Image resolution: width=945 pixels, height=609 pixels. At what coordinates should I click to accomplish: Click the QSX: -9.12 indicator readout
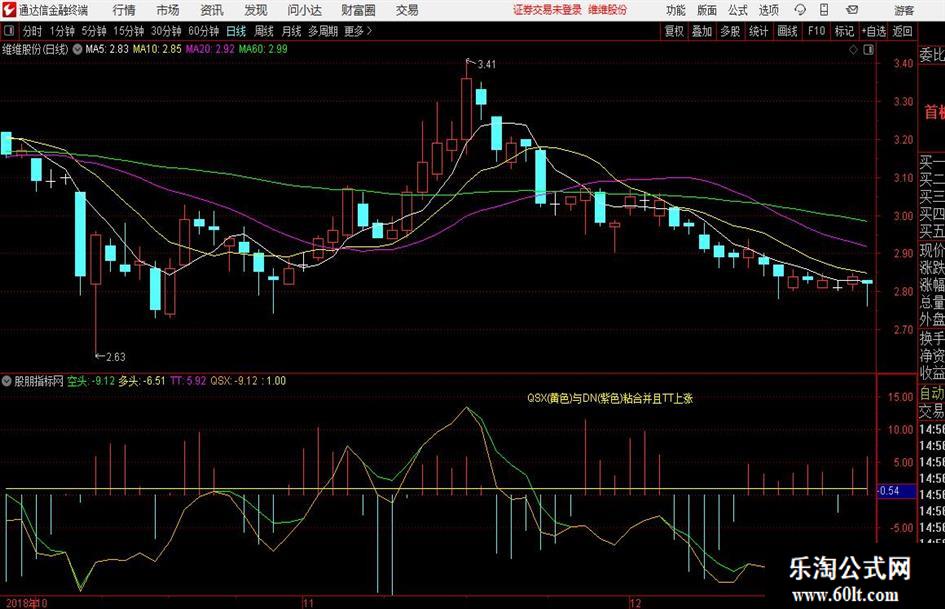(x=234, y=381)
